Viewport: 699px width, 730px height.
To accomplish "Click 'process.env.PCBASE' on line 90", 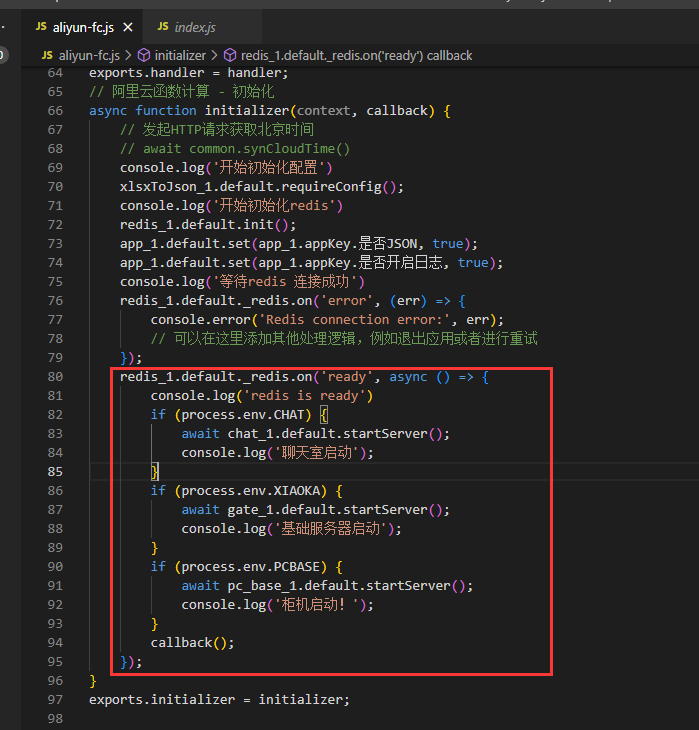I will tap(251, 567).
